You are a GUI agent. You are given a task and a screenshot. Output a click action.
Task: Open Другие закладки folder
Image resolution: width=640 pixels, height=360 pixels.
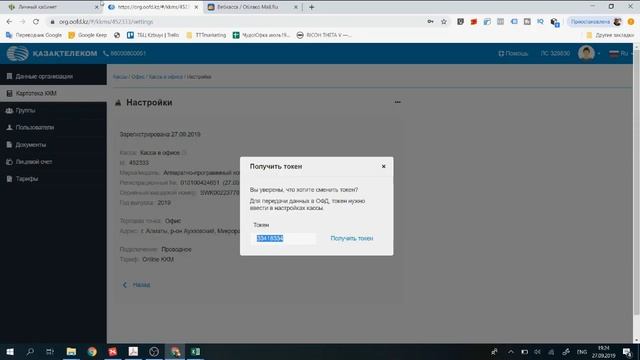pos(610,35)
